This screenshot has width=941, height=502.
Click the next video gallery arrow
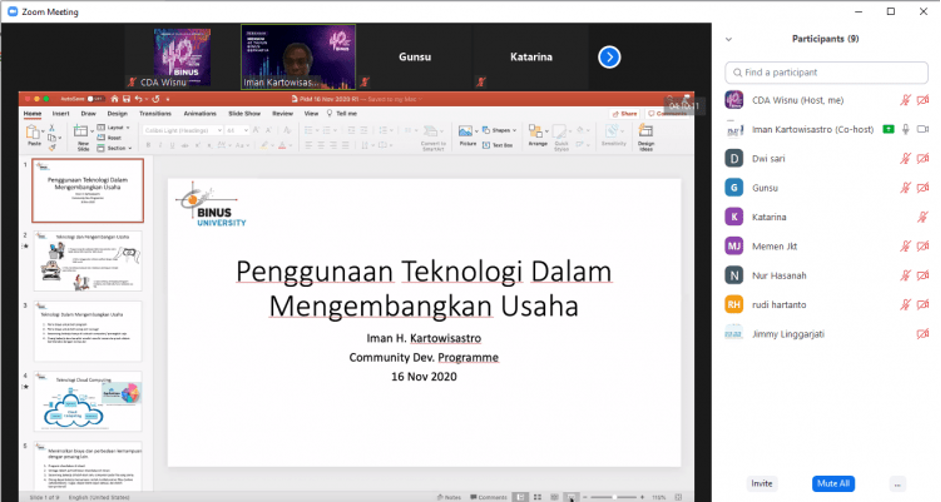coord(609,57)
